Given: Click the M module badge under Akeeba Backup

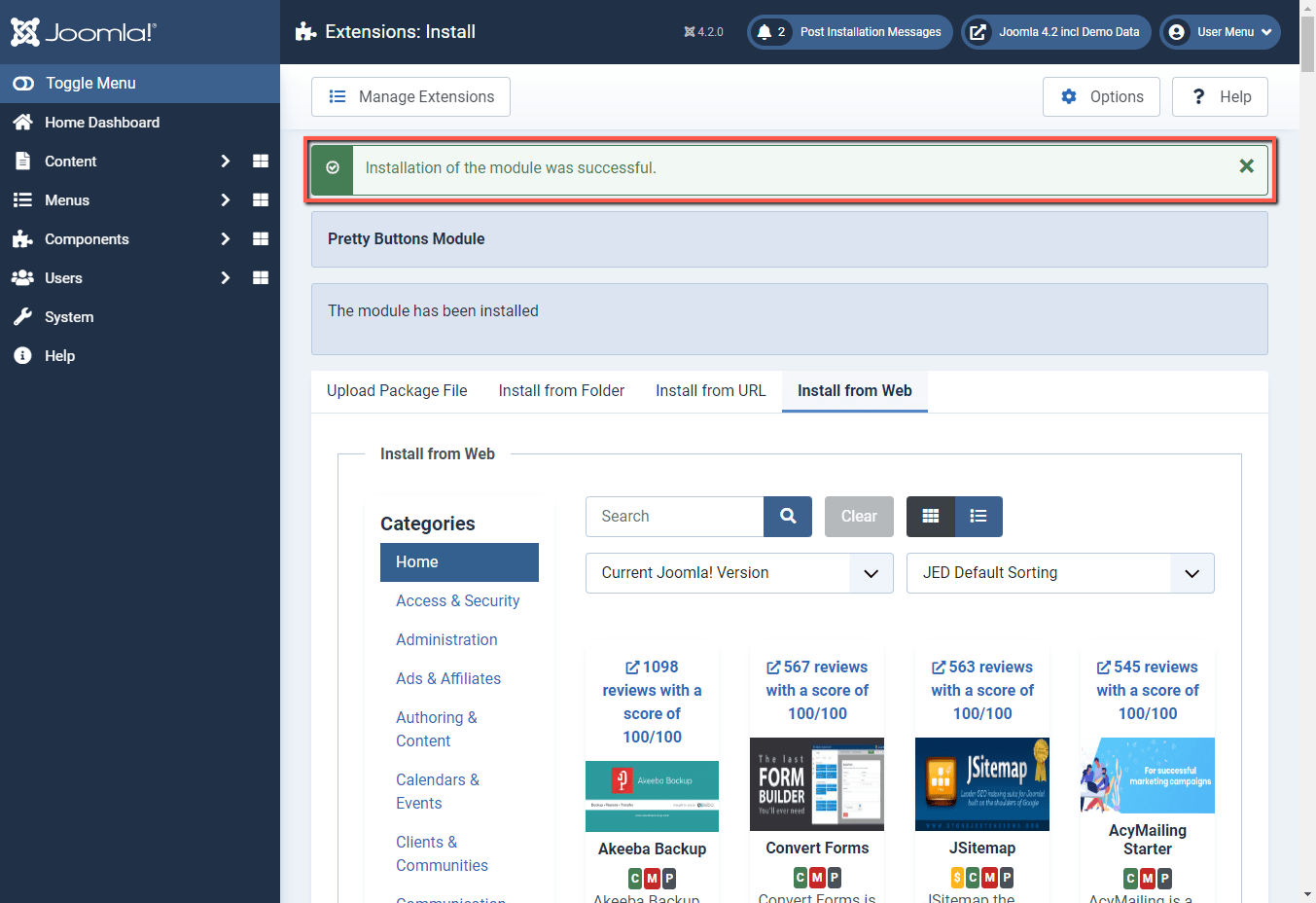Looking at the screenshot, I should click(652, 878).
